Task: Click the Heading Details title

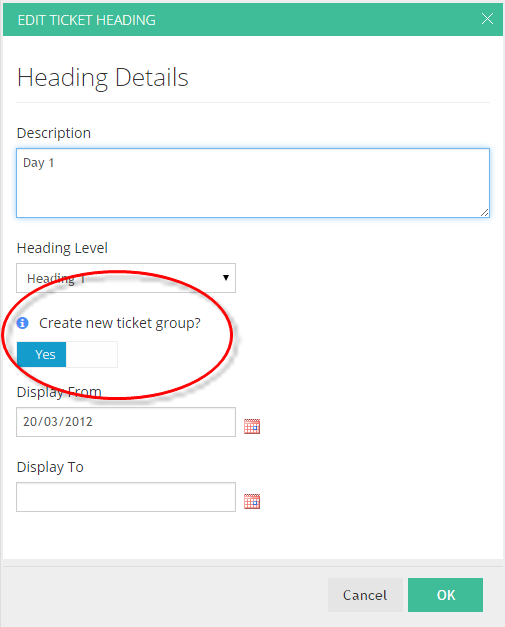Action: coord(103,78)
